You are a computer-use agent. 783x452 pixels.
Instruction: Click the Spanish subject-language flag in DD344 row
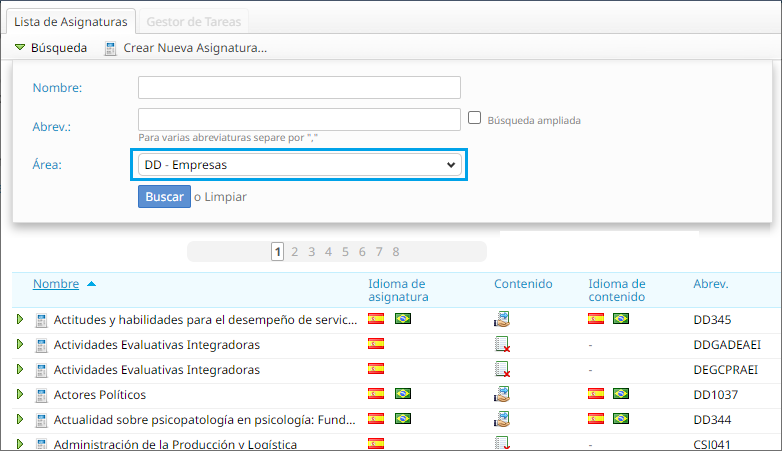pos(376,419)
